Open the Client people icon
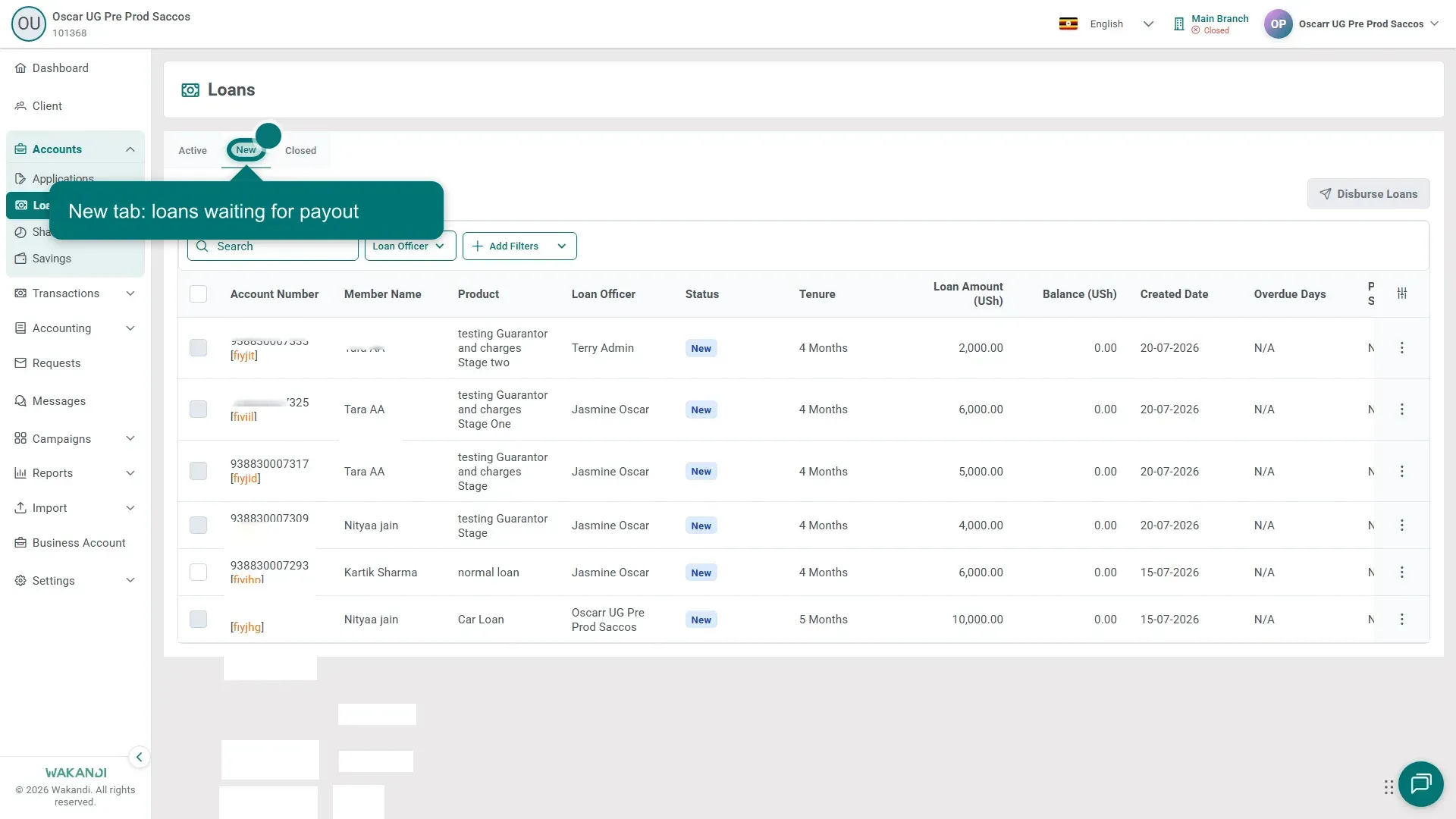1456x819 pixels. (20, 106)
